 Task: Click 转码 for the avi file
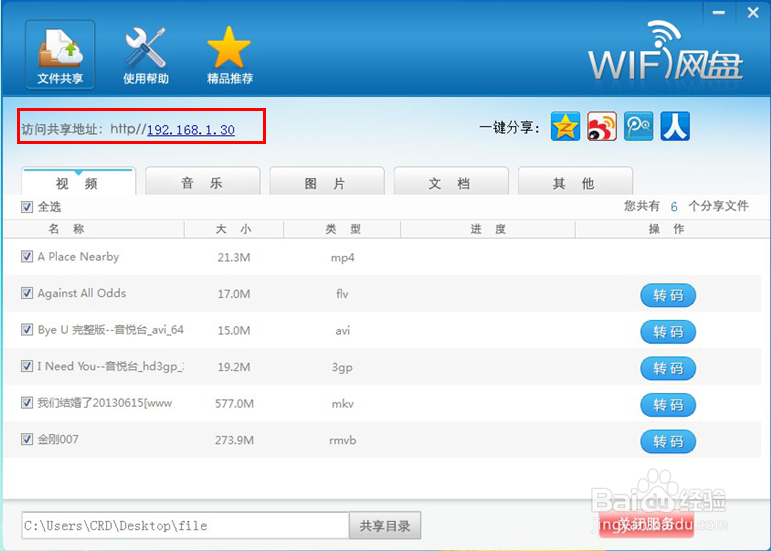coord(668,332)
